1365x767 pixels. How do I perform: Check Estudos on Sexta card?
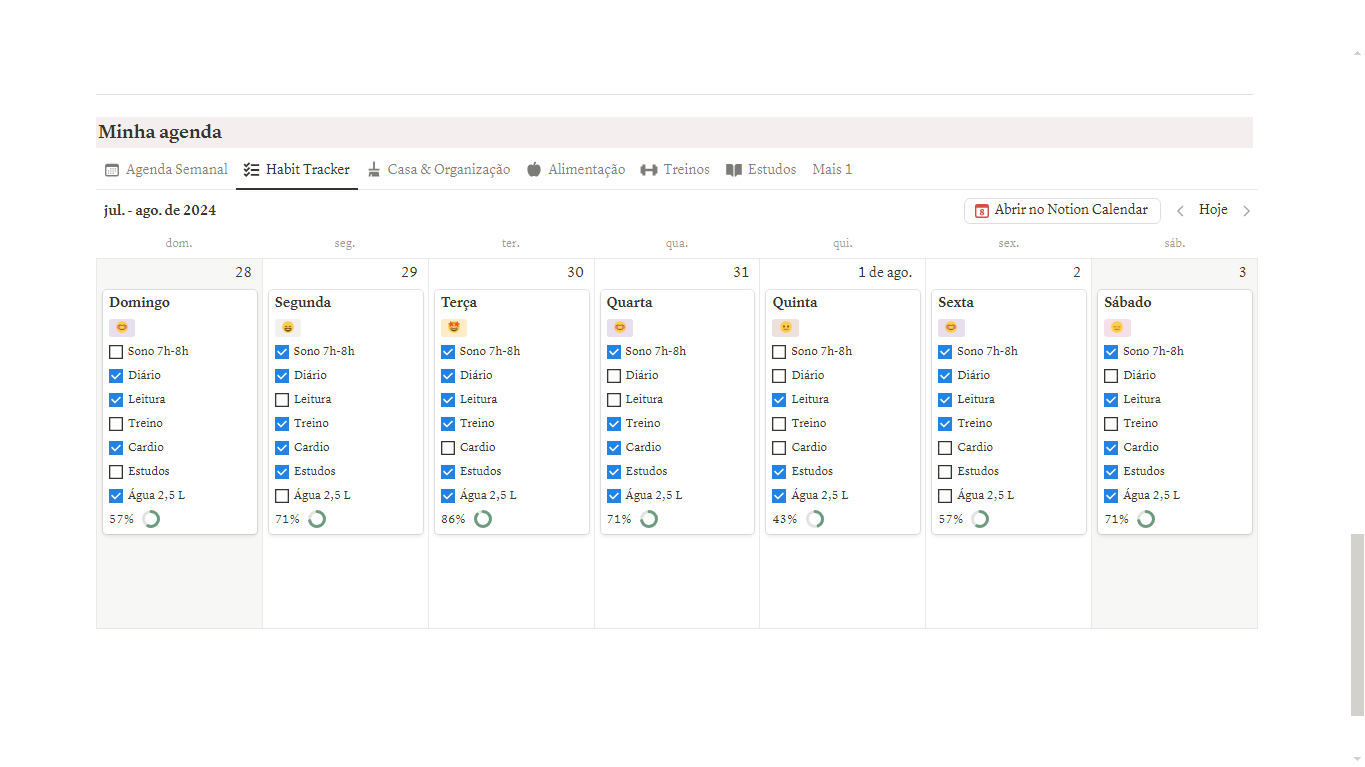(945, 472)
